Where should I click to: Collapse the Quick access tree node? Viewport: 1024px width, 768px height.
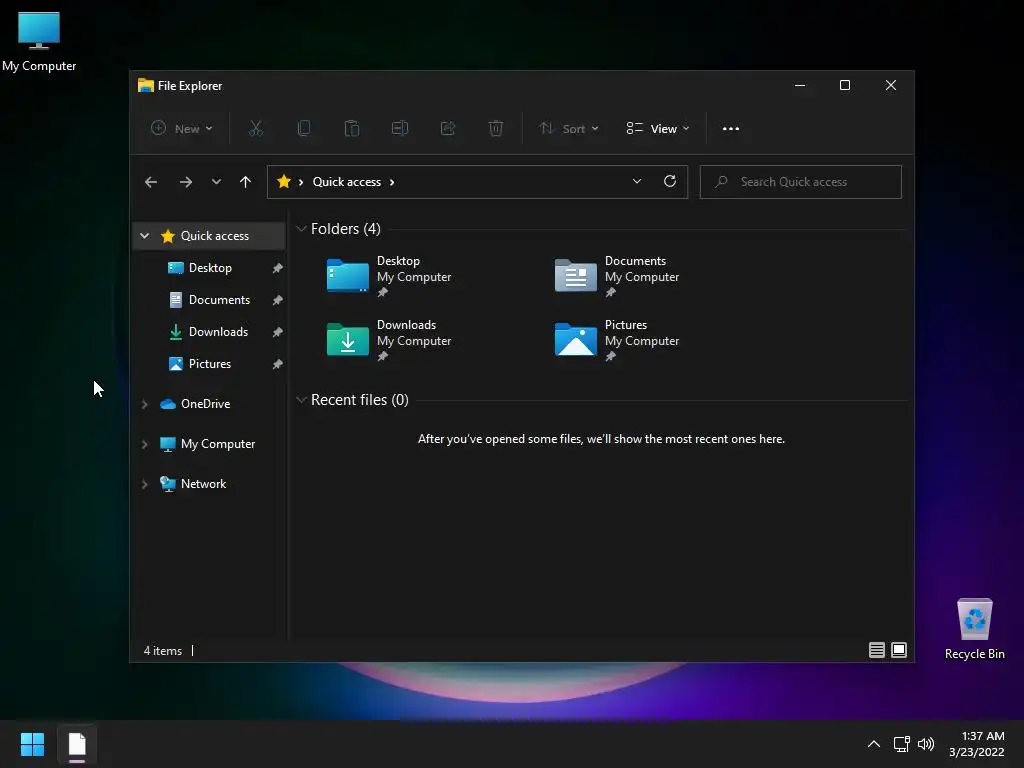tap(144, 236)
